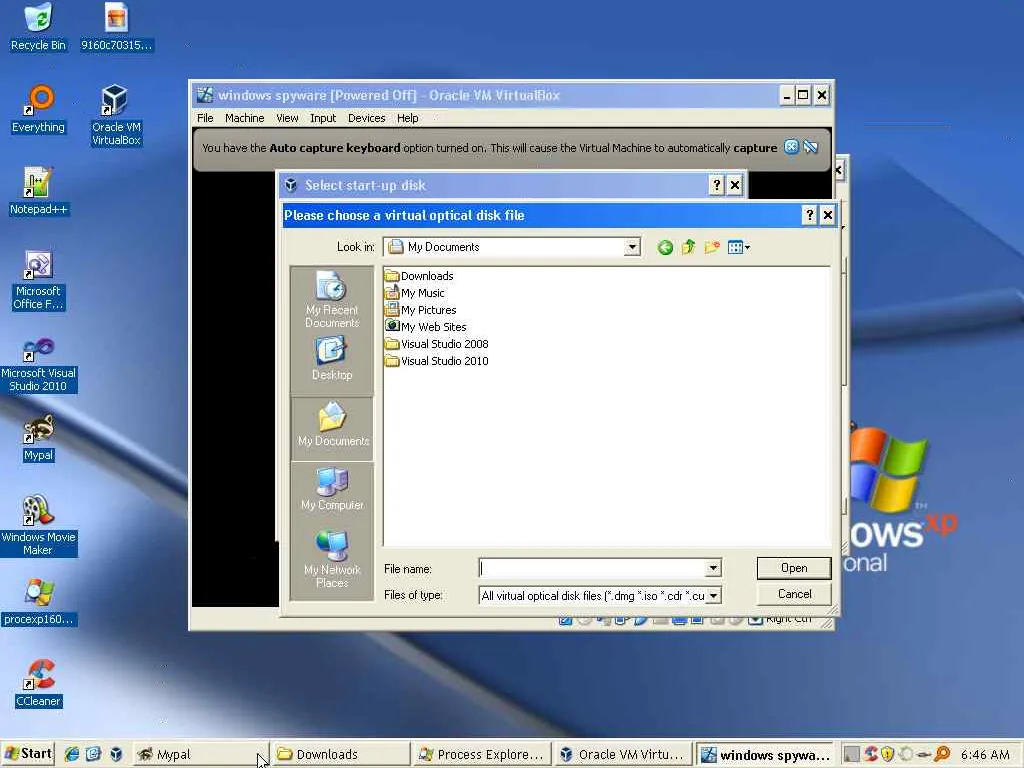
Task: Open My Recent Documents in sidebar
Action: click(332, 299)
